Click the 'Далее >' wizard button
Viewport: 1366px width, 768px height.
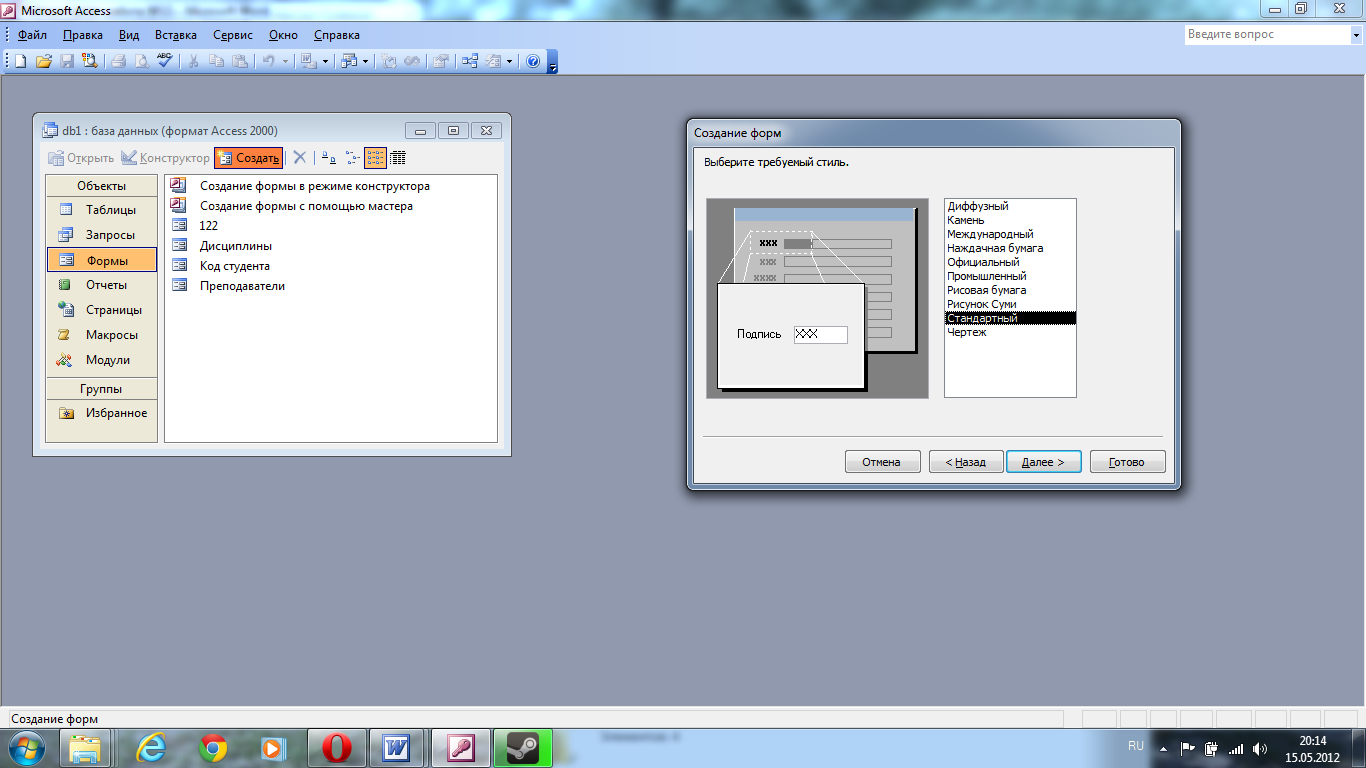point(1043,462)
